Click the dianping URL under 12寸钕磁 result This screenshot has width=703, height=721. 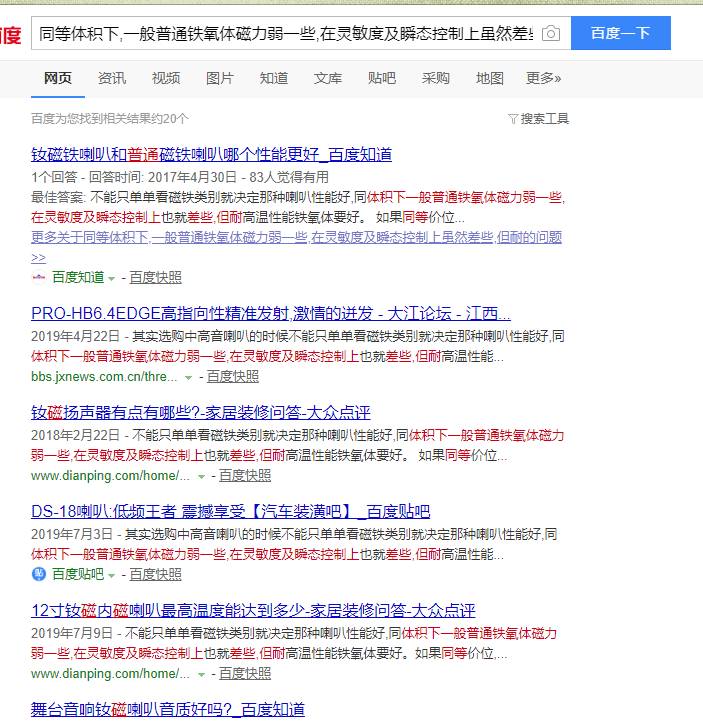(x=110, y=674)
